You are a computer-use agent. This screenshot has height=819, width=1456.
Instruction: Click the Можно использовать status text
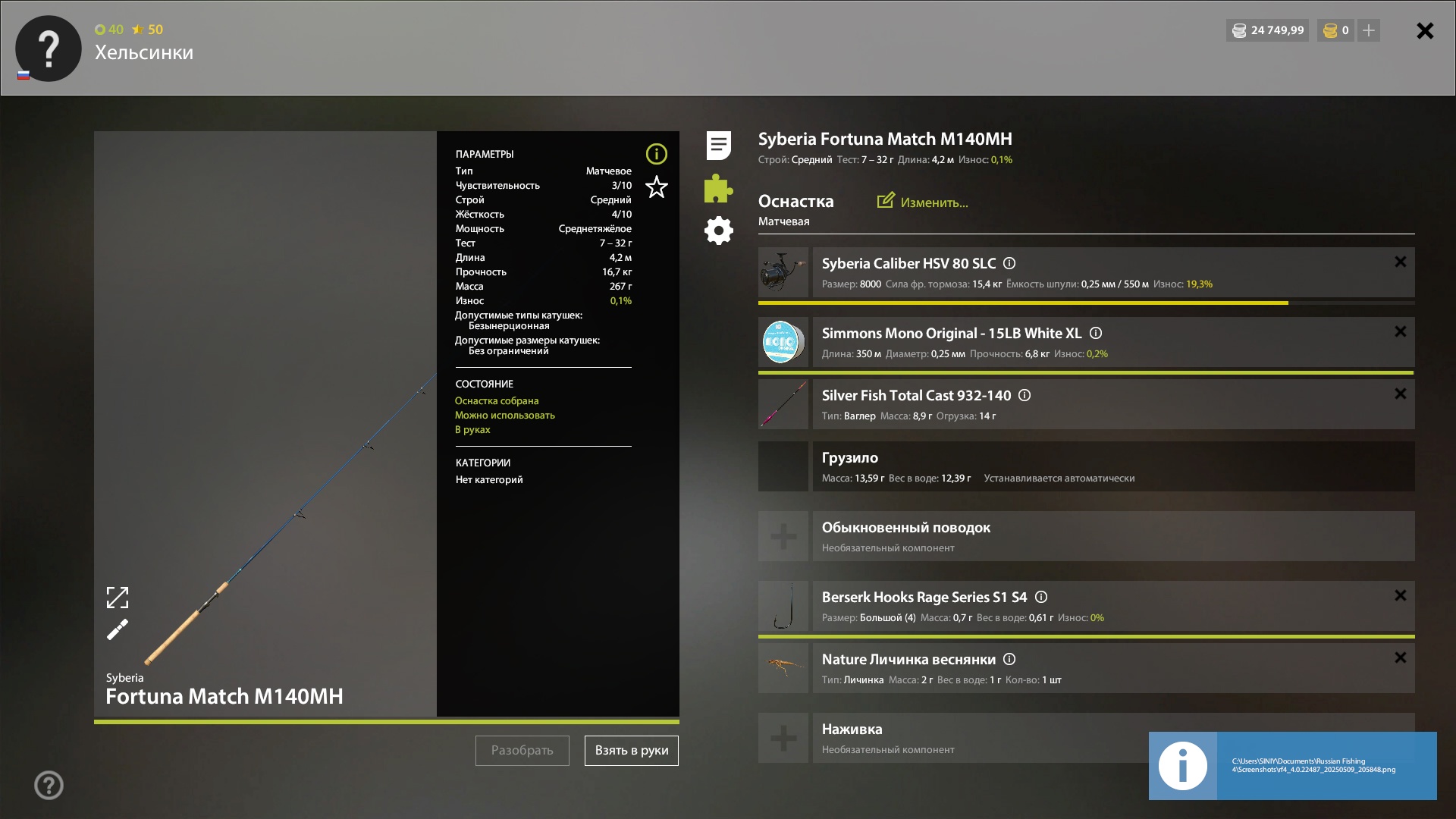point(505,415)
